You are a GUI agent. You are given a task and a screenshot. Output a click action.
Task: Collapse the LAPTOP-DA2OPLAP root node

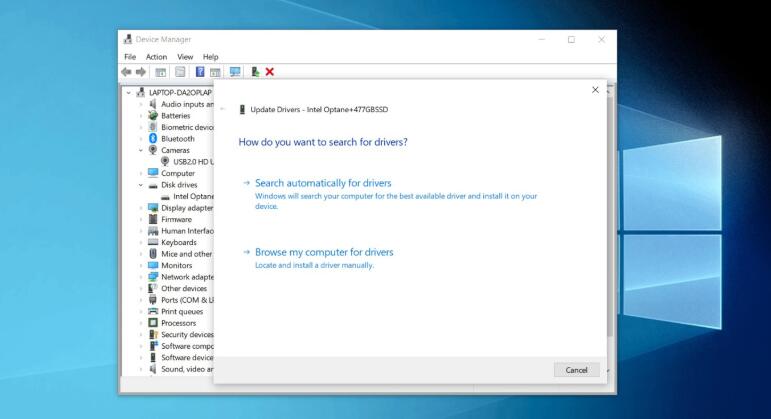pyautogui.click(x=129, y=92)
